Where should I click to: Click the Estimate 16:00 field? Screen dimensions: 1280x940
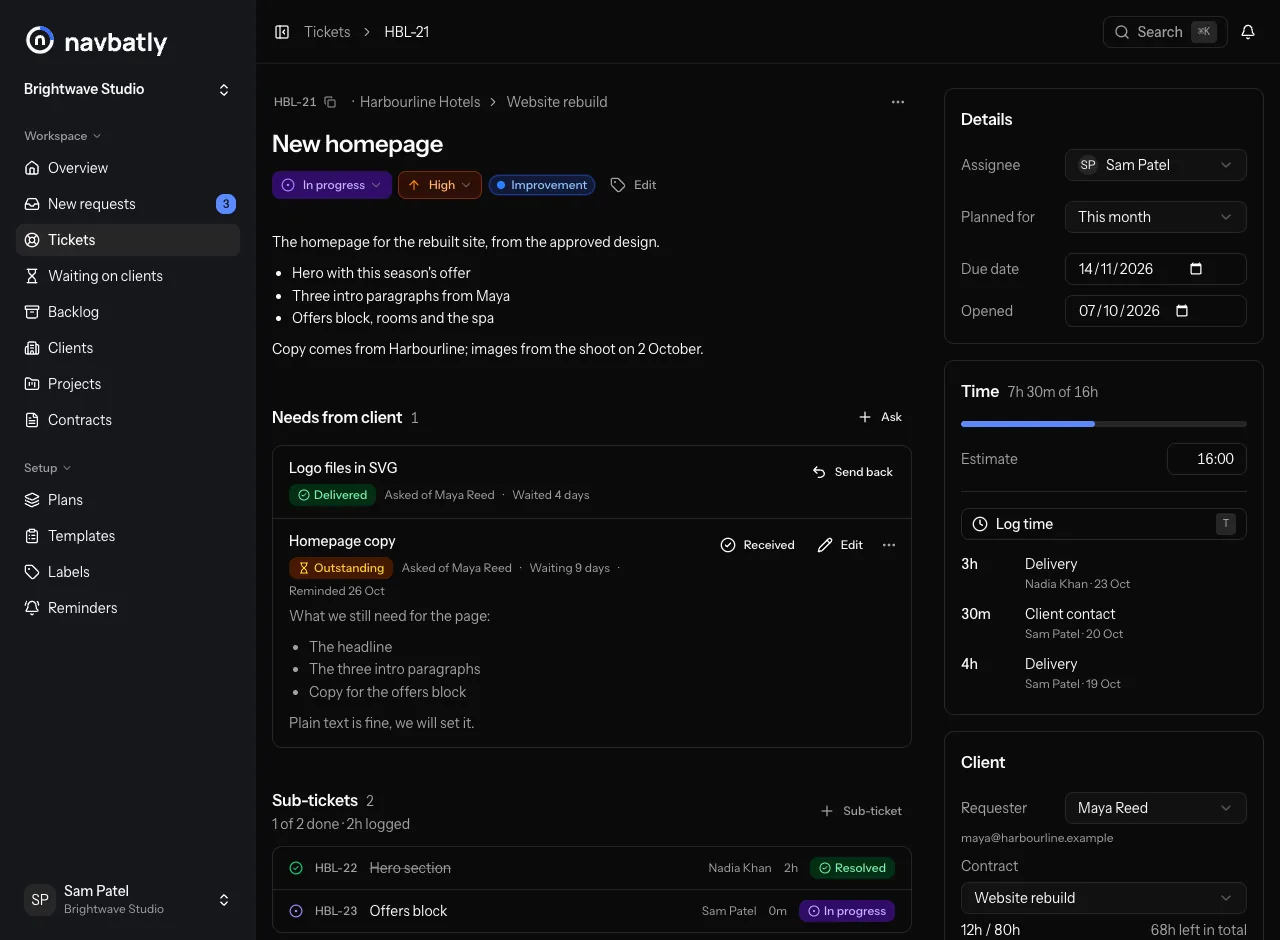tap(1207, 459)
